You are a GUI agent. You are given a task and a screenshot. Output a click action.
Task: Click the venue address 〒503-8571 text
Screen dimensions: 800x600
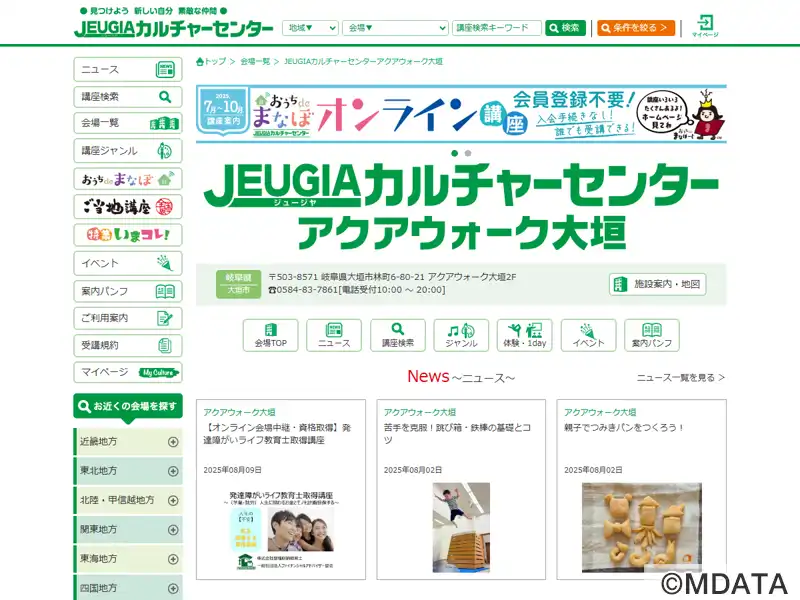click(392, 277)
